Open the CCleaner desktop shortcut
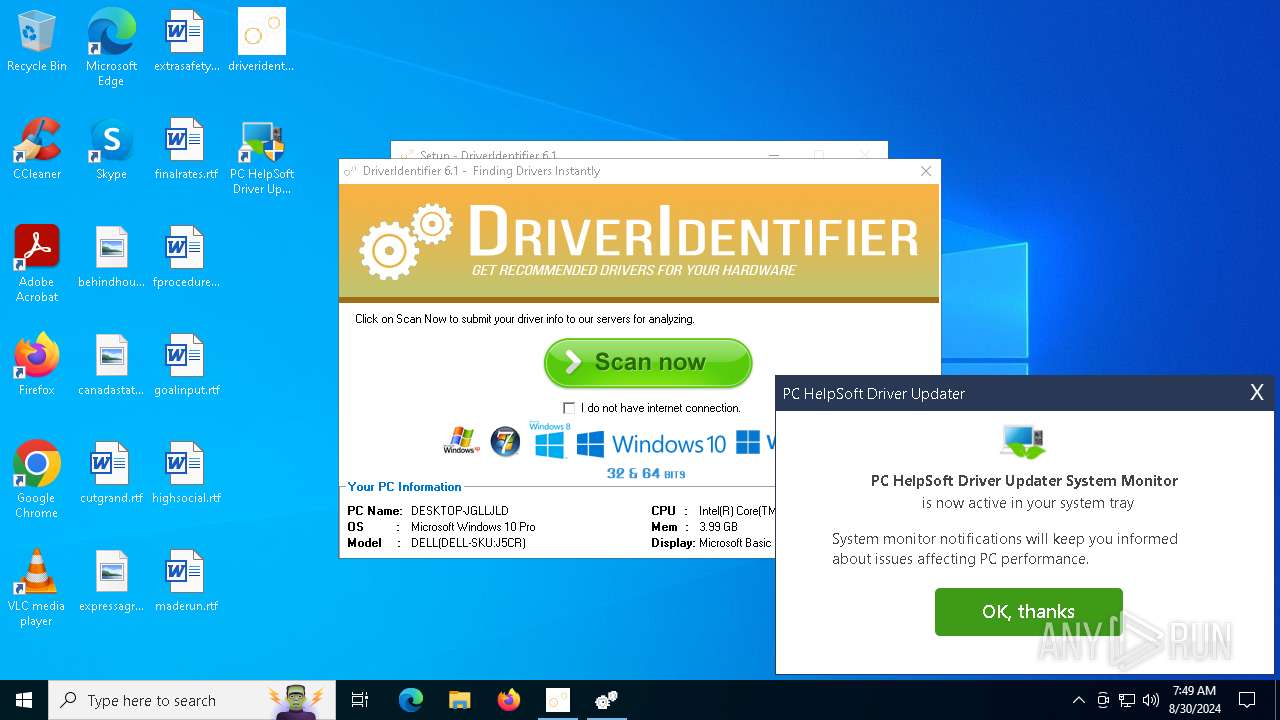This screenshot has height=720, width=1280. (37, 150)
